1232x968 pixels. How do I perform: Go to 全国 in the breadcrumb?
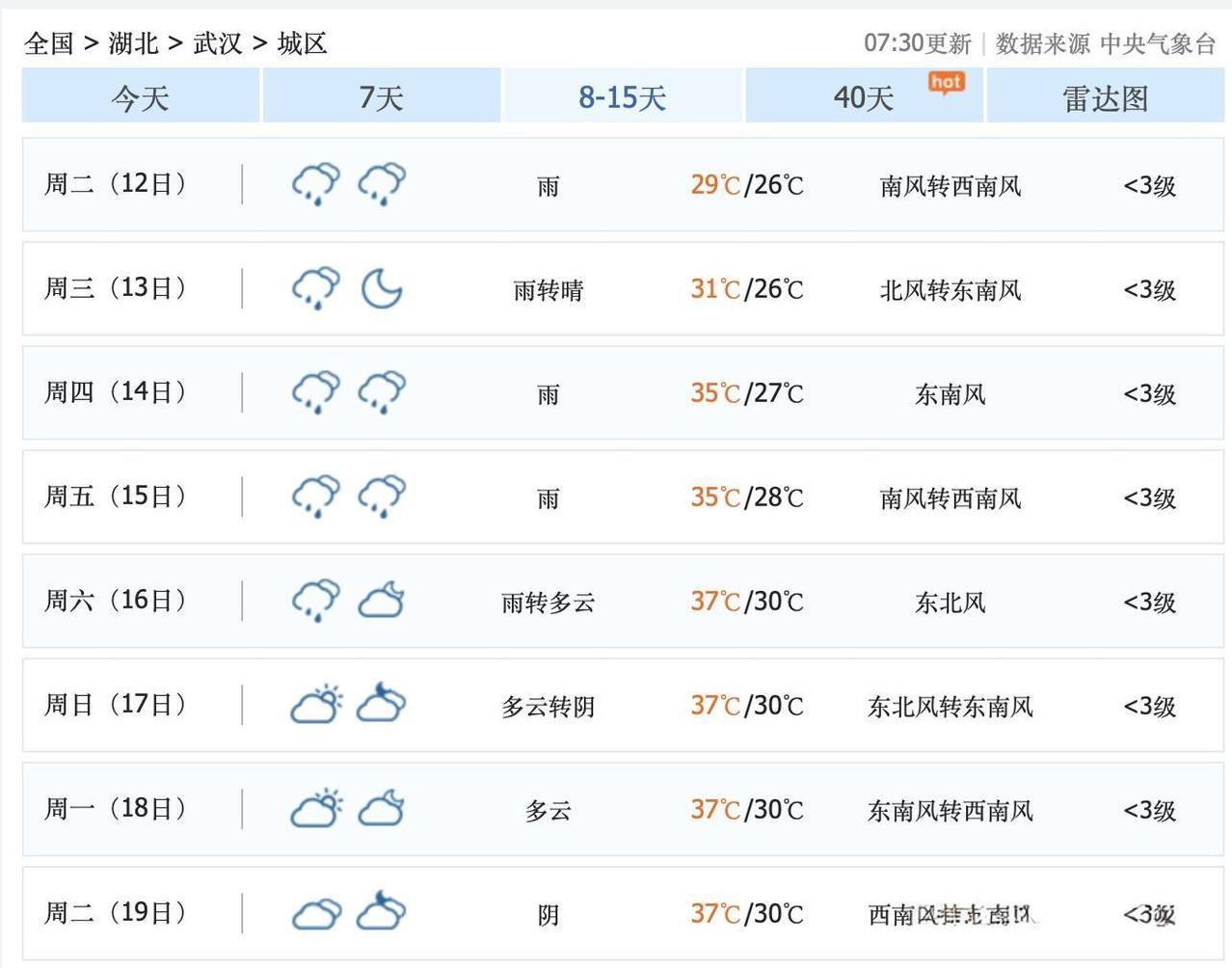49,43
